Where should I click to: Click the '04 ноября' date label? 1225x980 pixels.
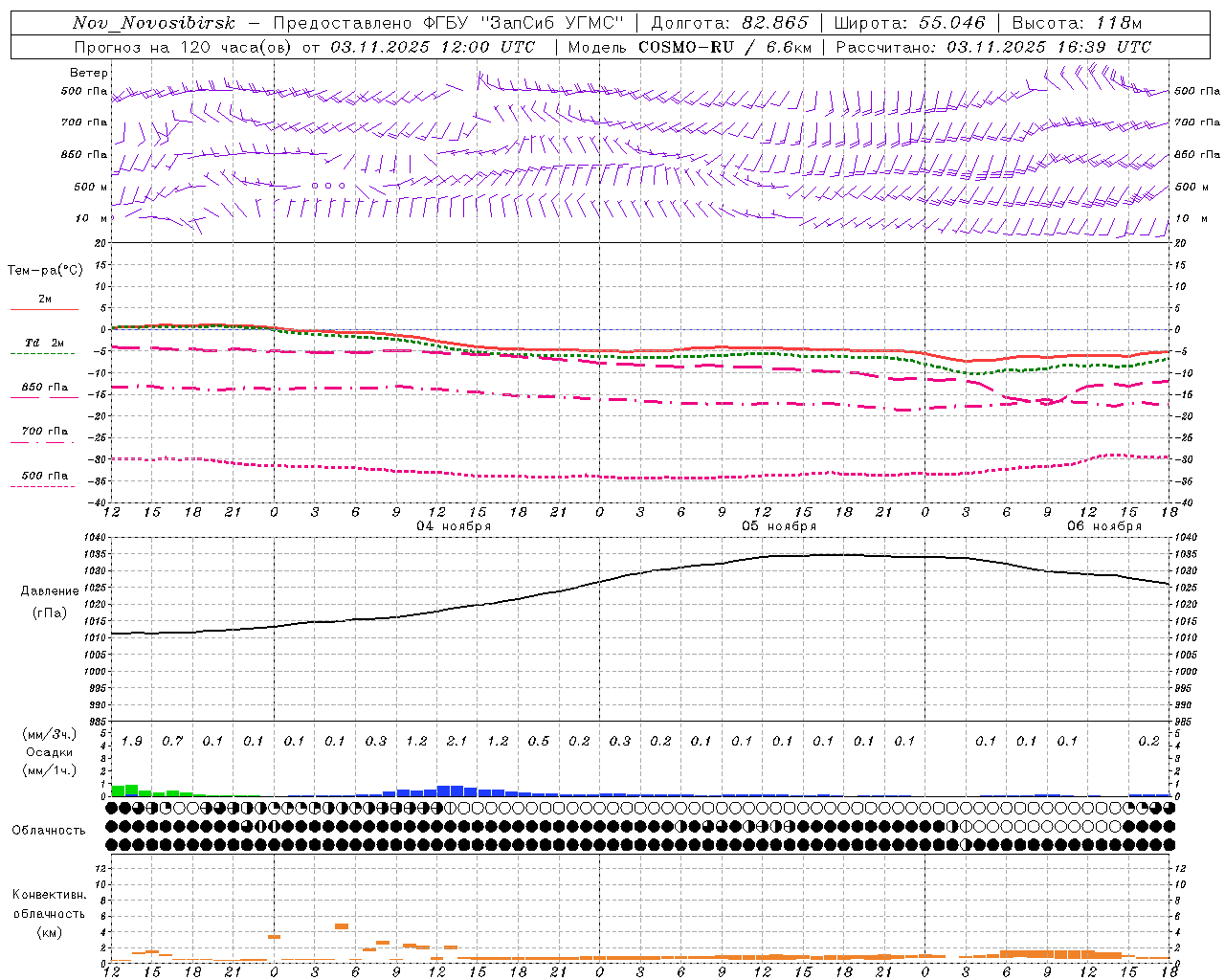pyautogui.click(x=454, y=525)
